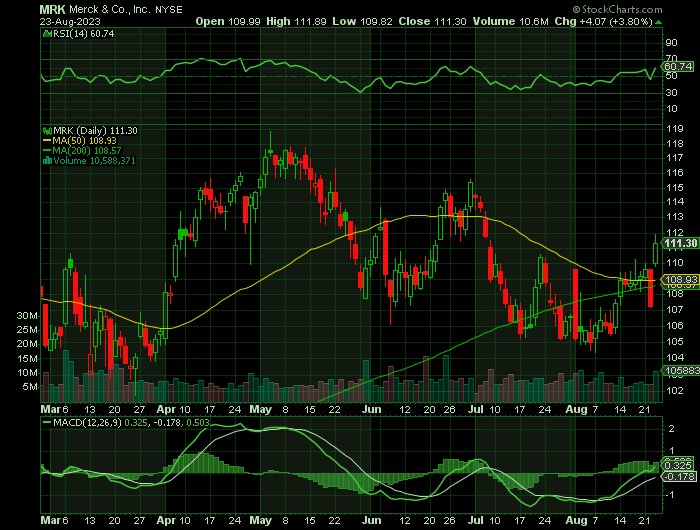Image resolution: width=700 pixels, height=530 pixels.
Task: Click the 113 label on the price axis
Action: 674,217
